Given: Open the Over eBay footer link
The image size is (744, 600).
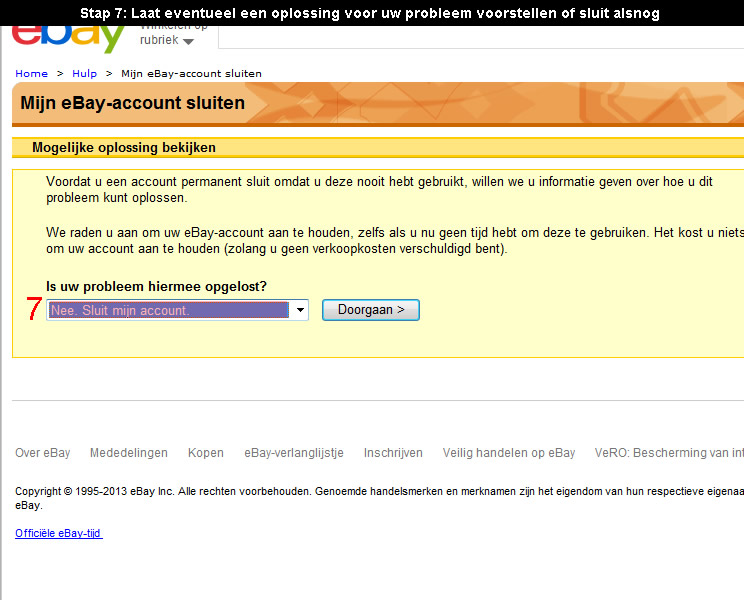Looking at the screenshot, I should pos(43,453).
